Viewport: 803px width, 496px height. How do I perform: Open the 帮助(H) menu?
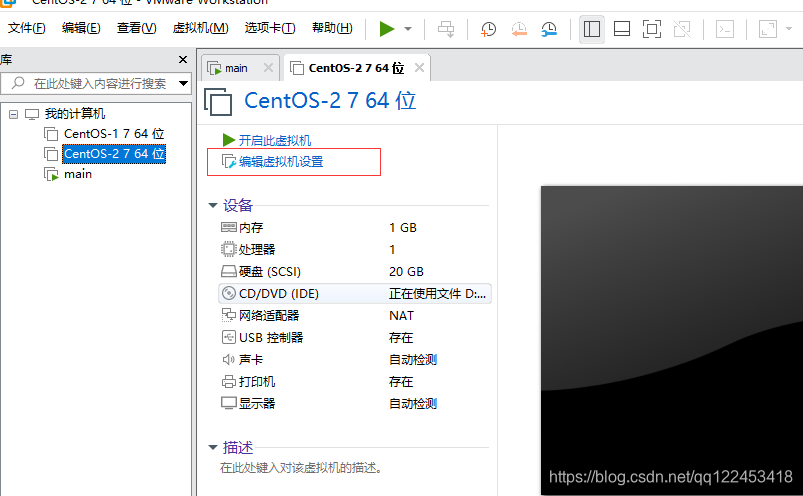pos(332,28)
